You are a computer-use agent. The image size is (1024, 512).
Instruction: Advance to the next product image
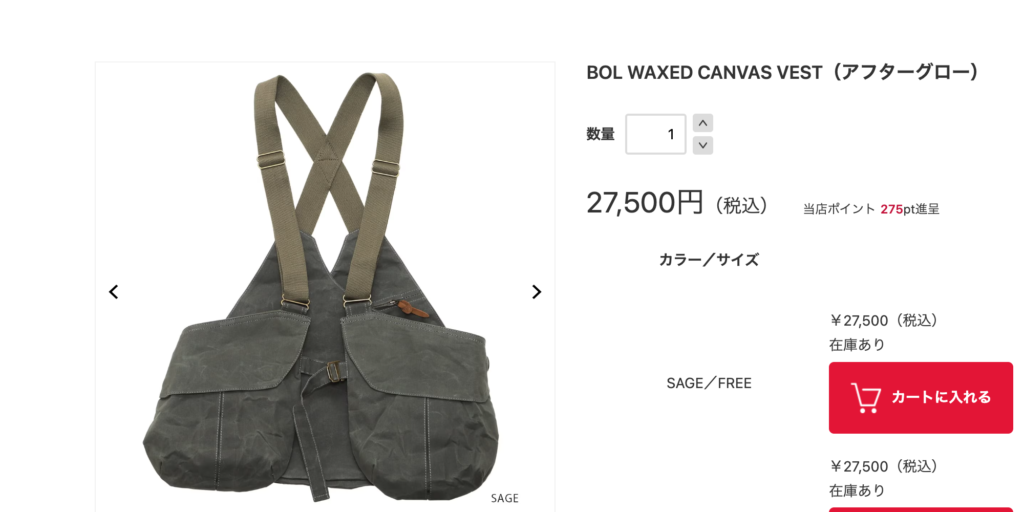click(x=536, y=292)
